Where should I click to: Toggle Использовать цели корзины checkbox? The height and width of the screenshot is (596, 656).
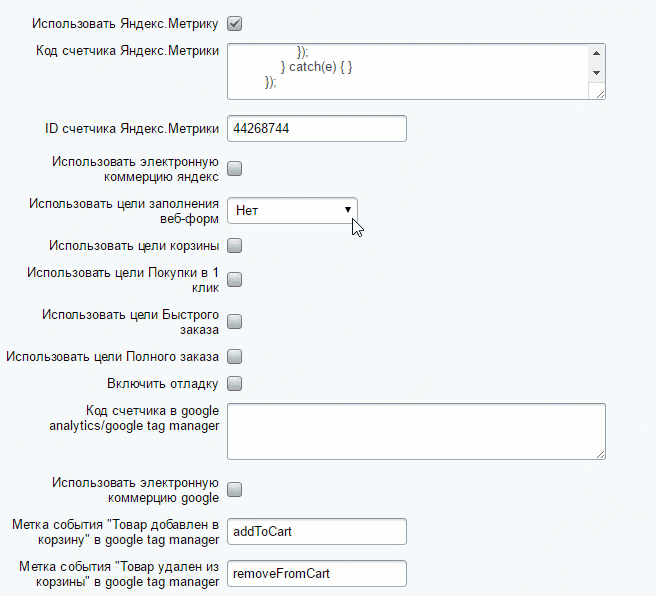coord(235,245)
